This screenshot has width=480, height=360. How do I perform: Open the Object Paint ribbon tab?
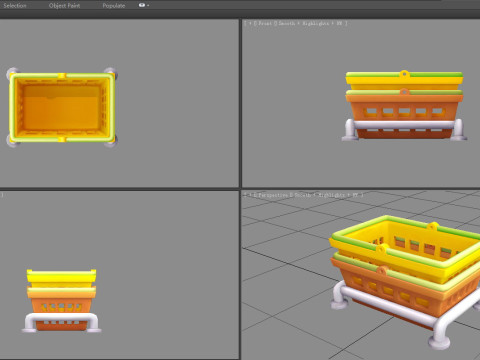(64, 6)
